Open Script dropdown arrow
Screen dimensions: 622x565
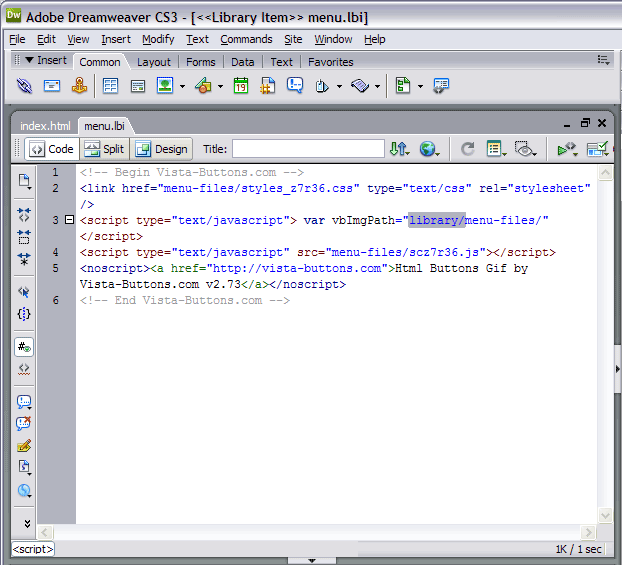pos(378,86)
